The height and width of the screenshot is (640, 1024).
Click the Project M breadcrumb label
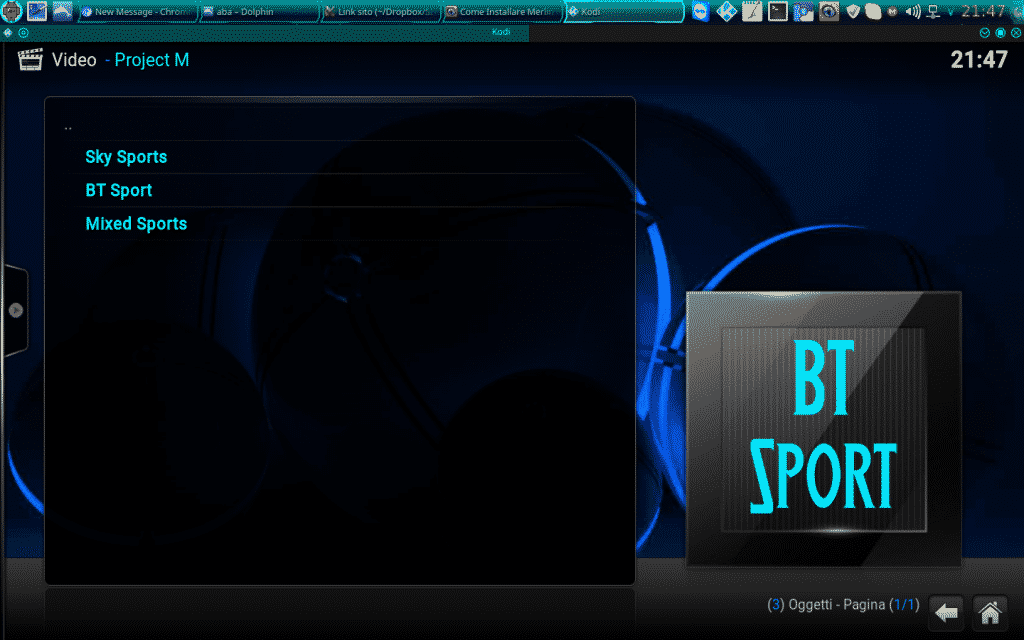(152, 60)
